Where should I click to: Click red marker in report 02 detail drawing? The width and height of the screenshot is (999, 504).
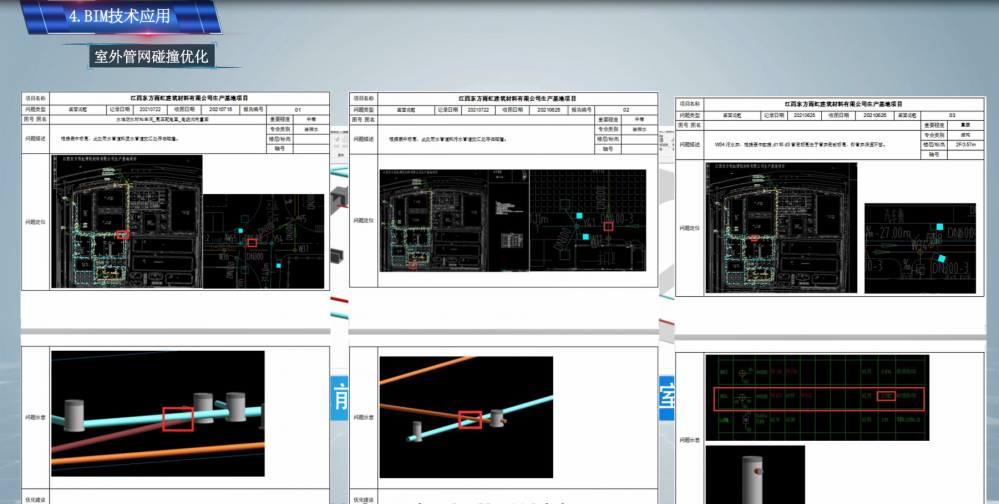(x=607, y=227)
